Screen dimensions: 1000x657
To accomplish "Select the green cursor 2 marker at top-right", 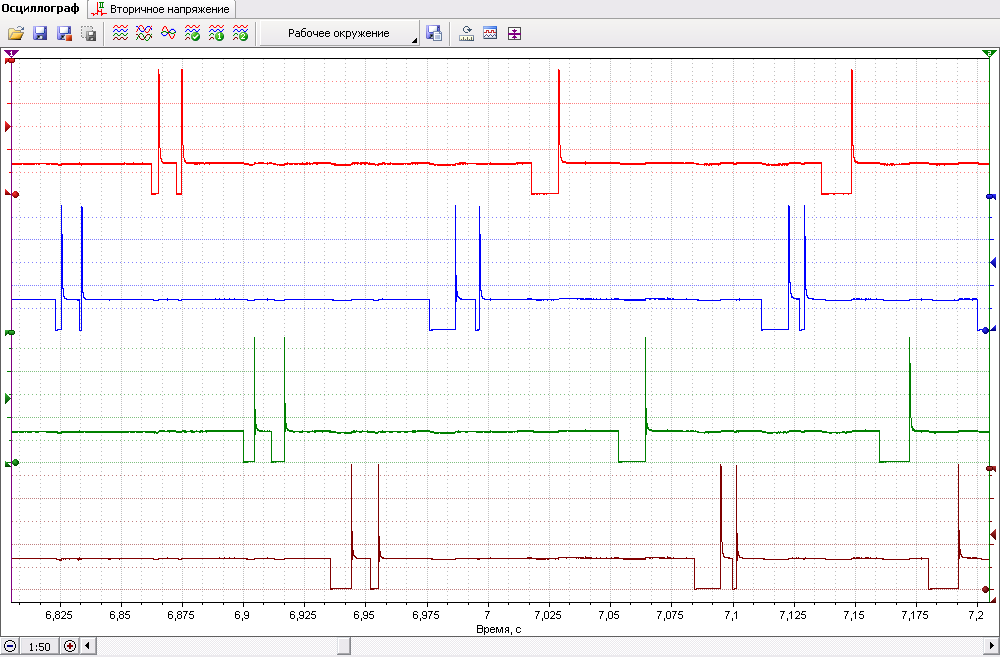I will 989,54.
